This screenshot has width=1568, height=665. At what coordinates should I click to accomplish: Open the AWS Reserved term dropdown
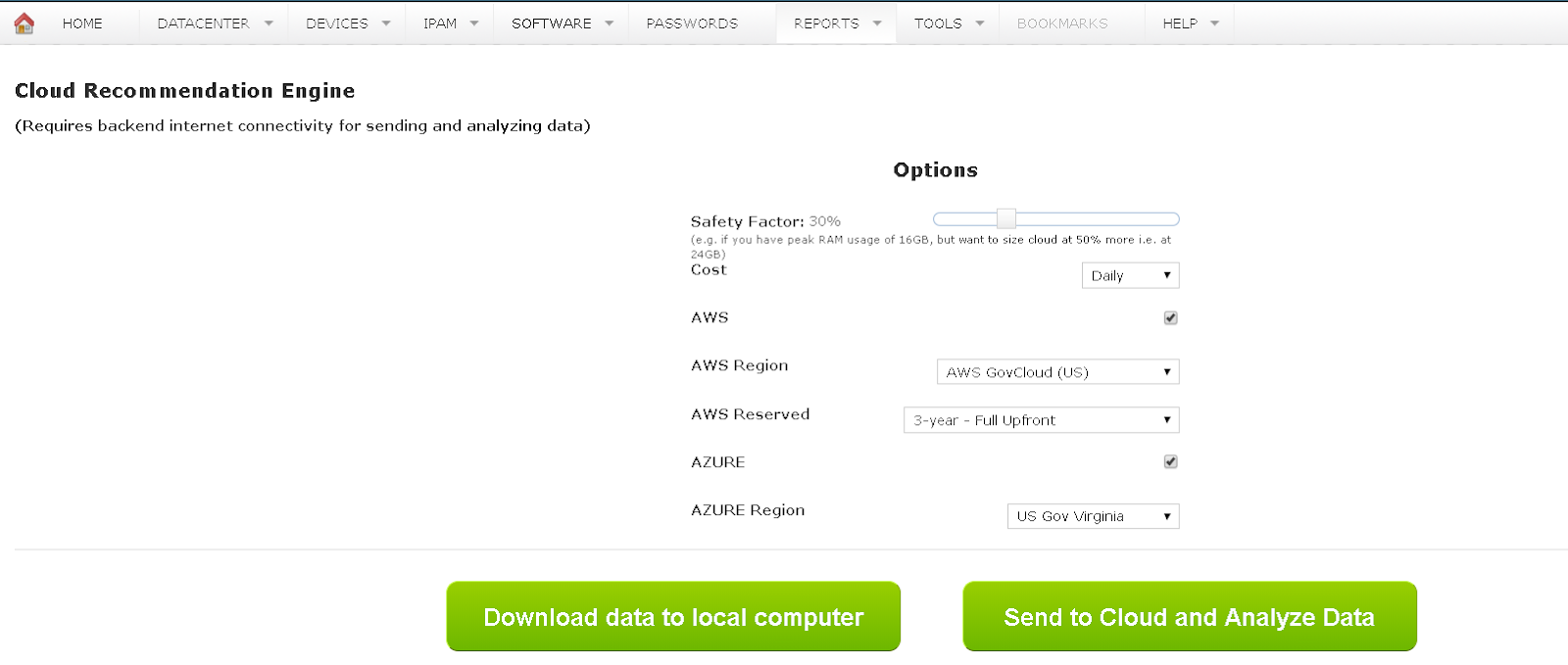point(1041,420)
